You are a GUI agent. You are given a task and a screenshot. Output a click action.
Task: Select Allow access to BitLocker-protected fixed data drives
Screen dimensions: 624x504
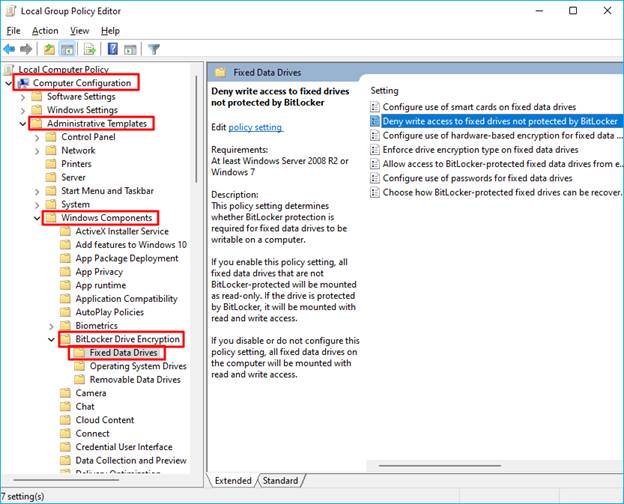pyautogui.click(x=496, y=164)
